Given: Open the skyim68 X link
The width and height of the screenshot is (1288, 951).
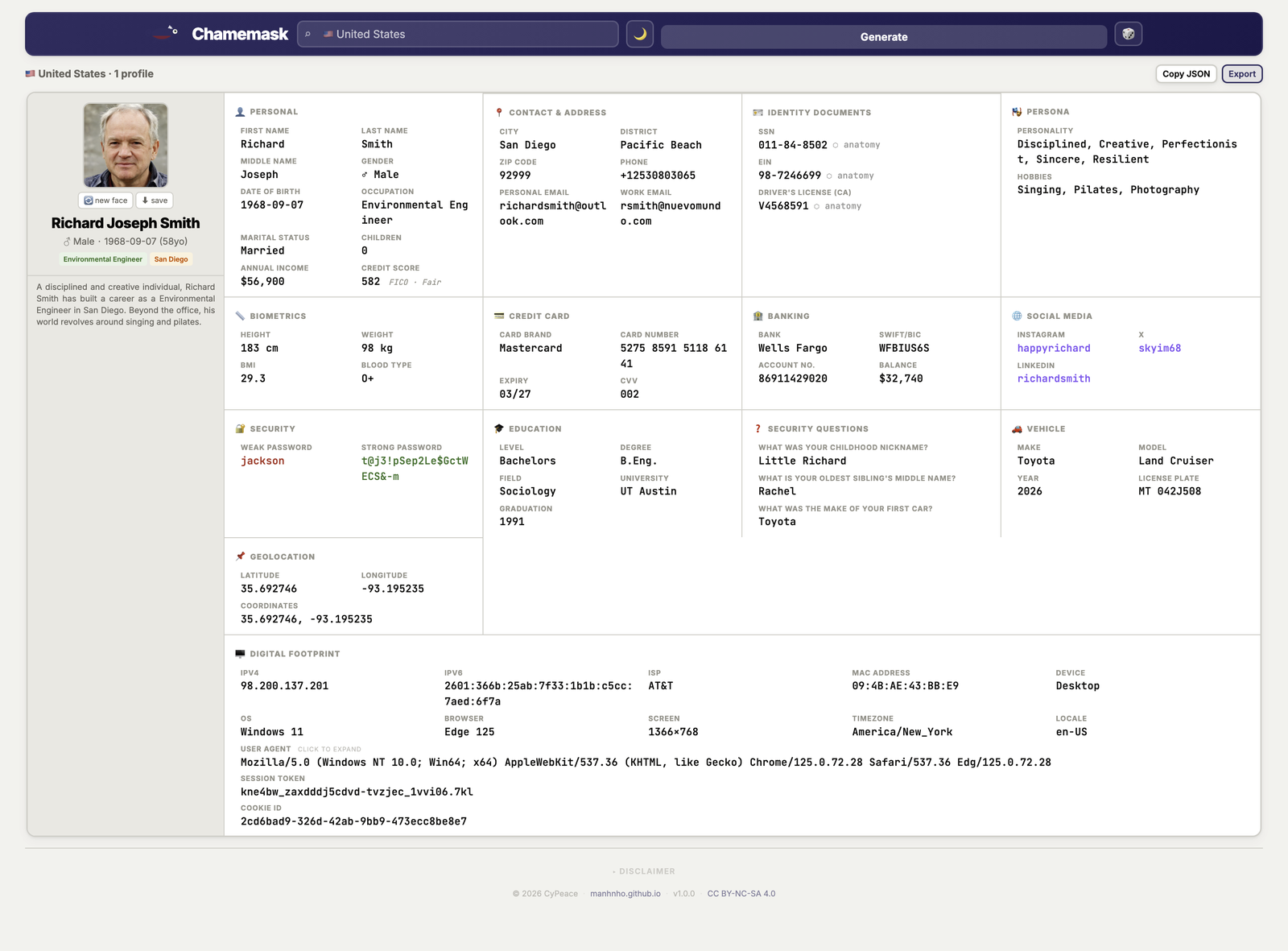Looking at the screenshot, I should 1160,349.
